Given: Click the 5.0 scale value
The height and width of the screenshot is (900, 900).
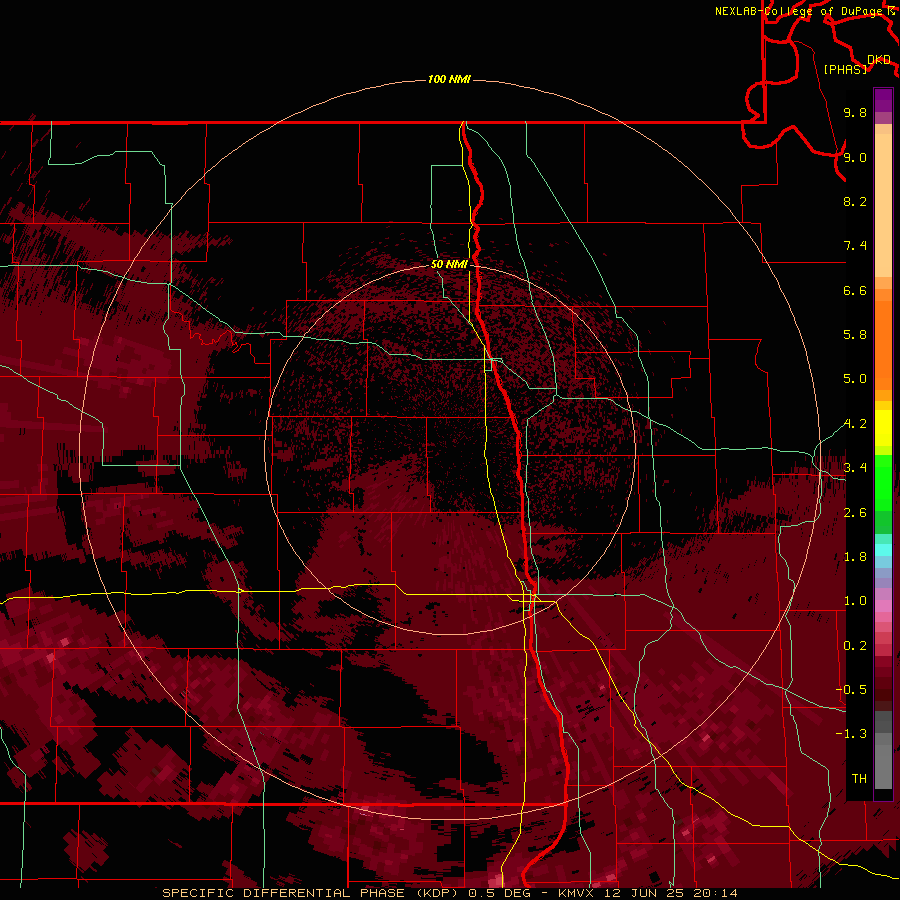Looking at the screenshot, I should (x=855, y=379).
